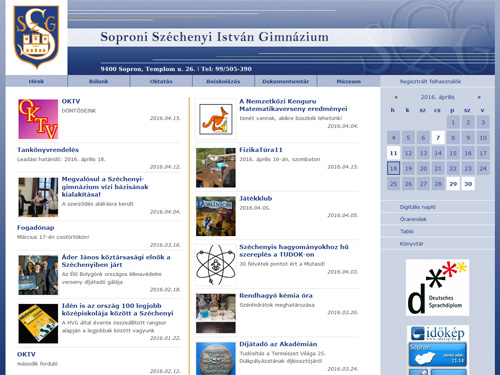Select April 15 in the calendar
500x375 pixels.
coord(453,153)
